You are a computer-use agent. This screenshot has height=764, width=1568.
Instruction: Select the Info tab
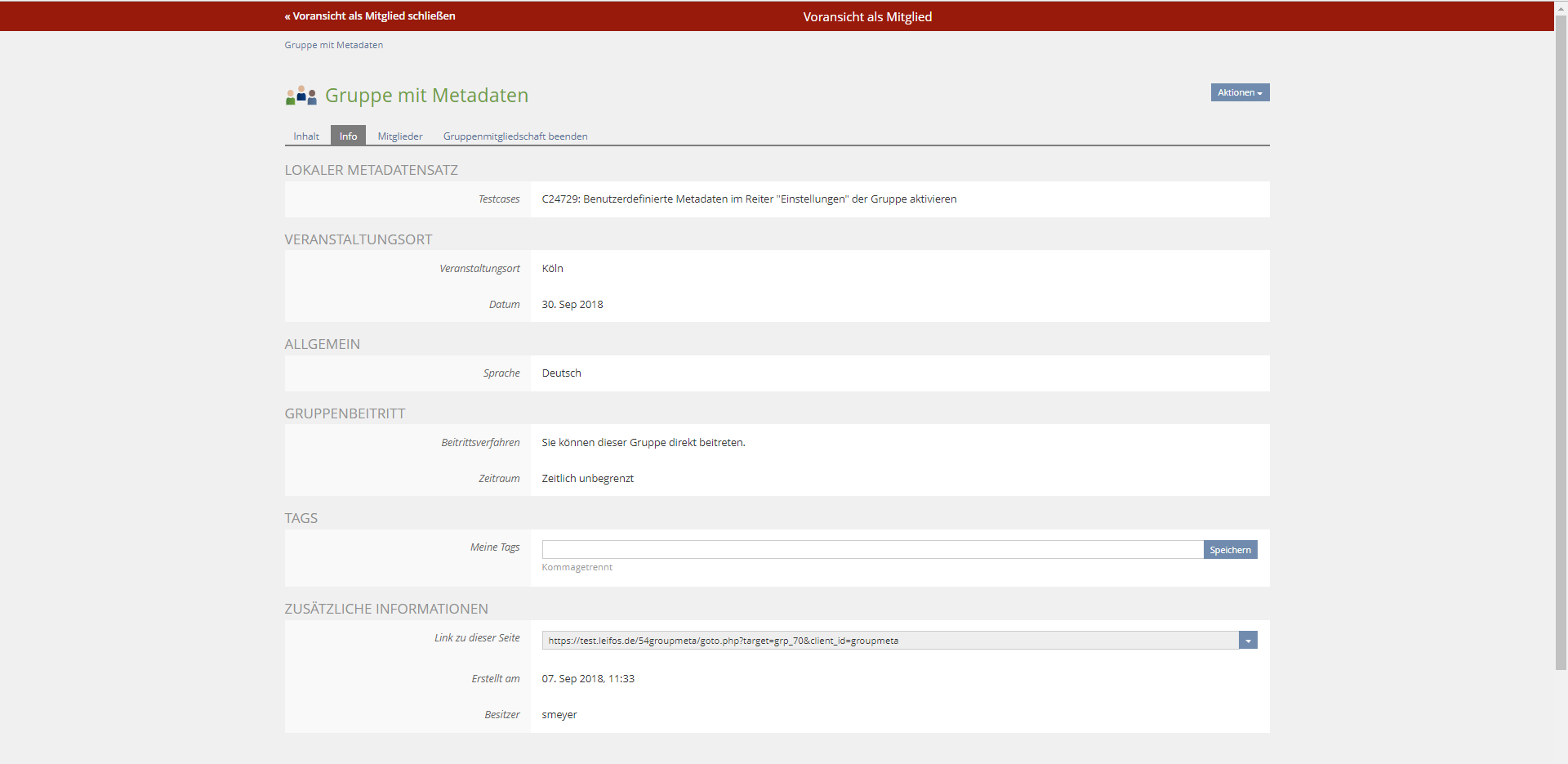coord(348,136)
